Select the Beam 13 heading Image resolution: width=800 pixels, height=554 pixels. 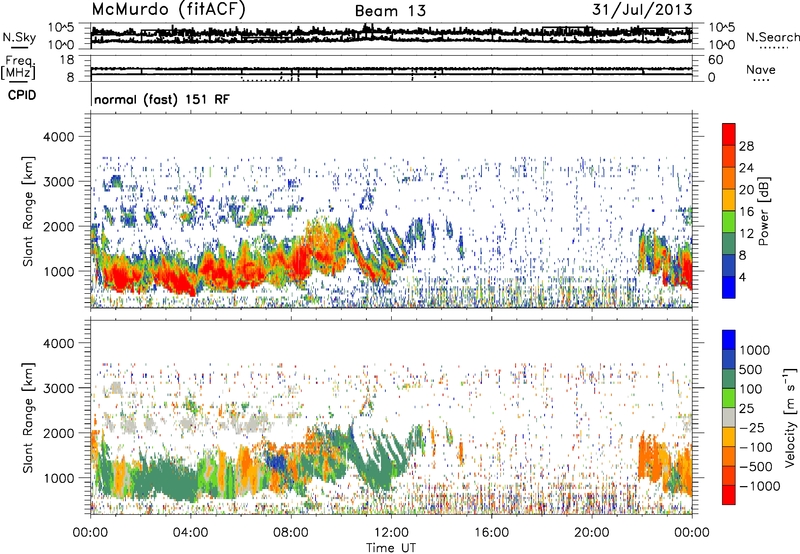click(390, 11)
